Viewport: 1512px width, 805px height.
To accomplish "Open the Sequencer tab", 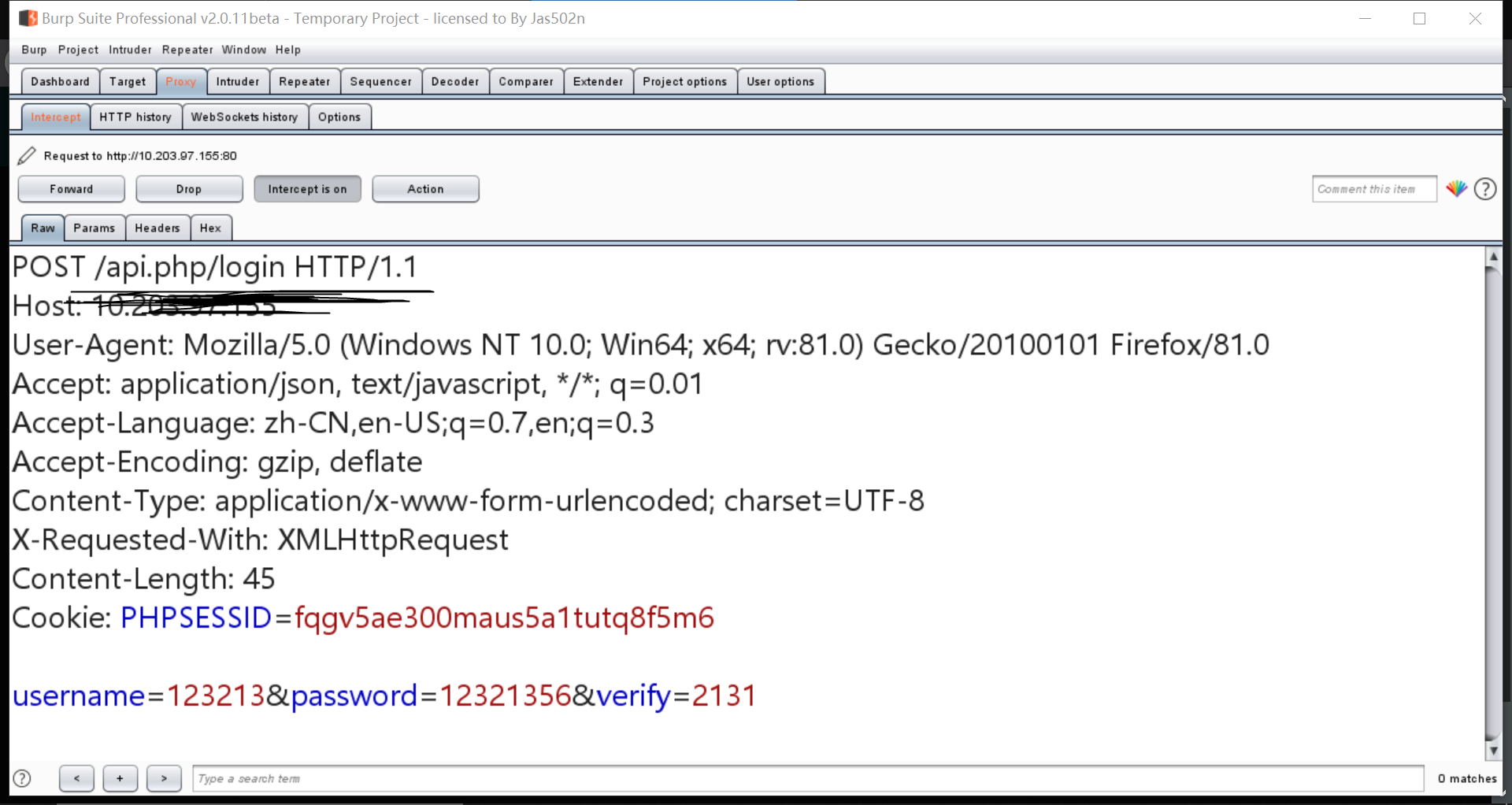I will click(x=381, y=81).
